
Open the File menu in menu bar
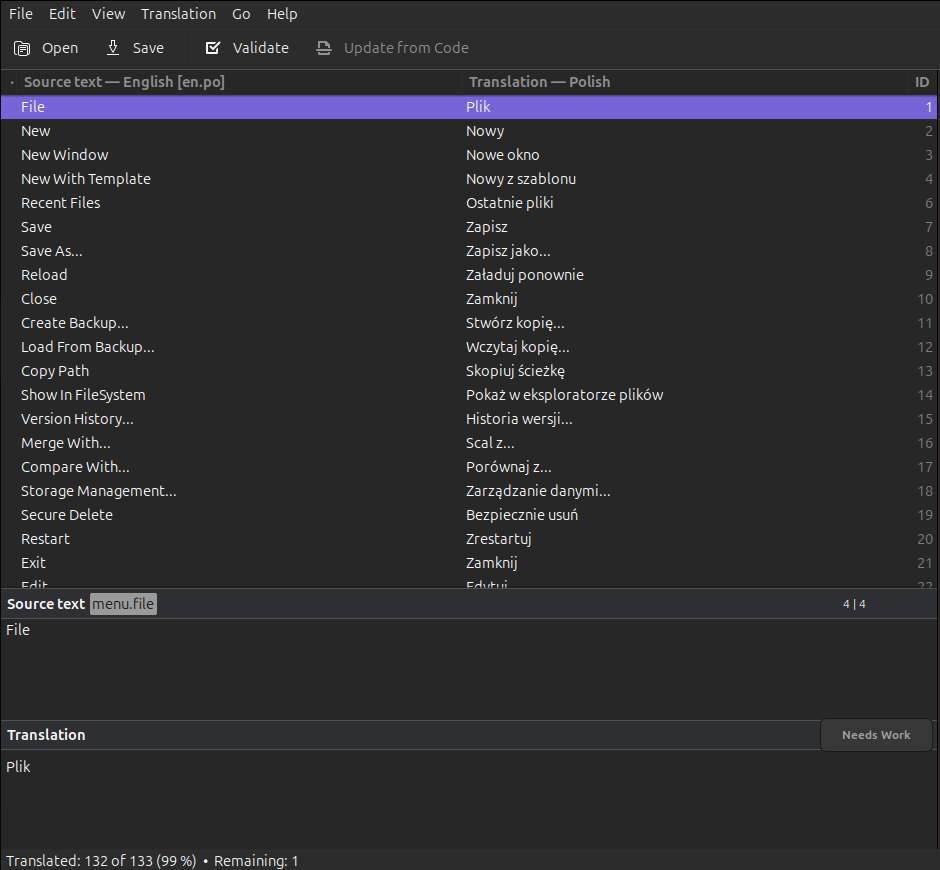pos(21,14)
